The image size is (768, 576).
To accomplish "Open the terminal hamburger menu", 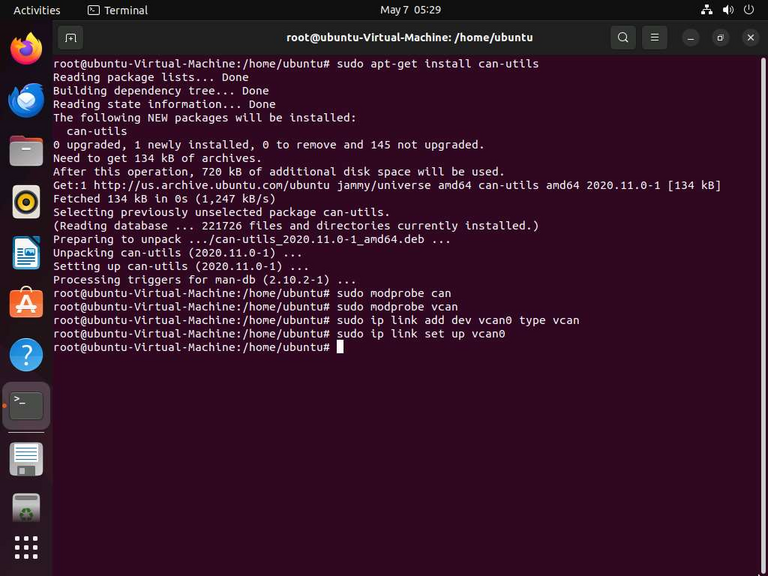I will click(x=654, y=38).
